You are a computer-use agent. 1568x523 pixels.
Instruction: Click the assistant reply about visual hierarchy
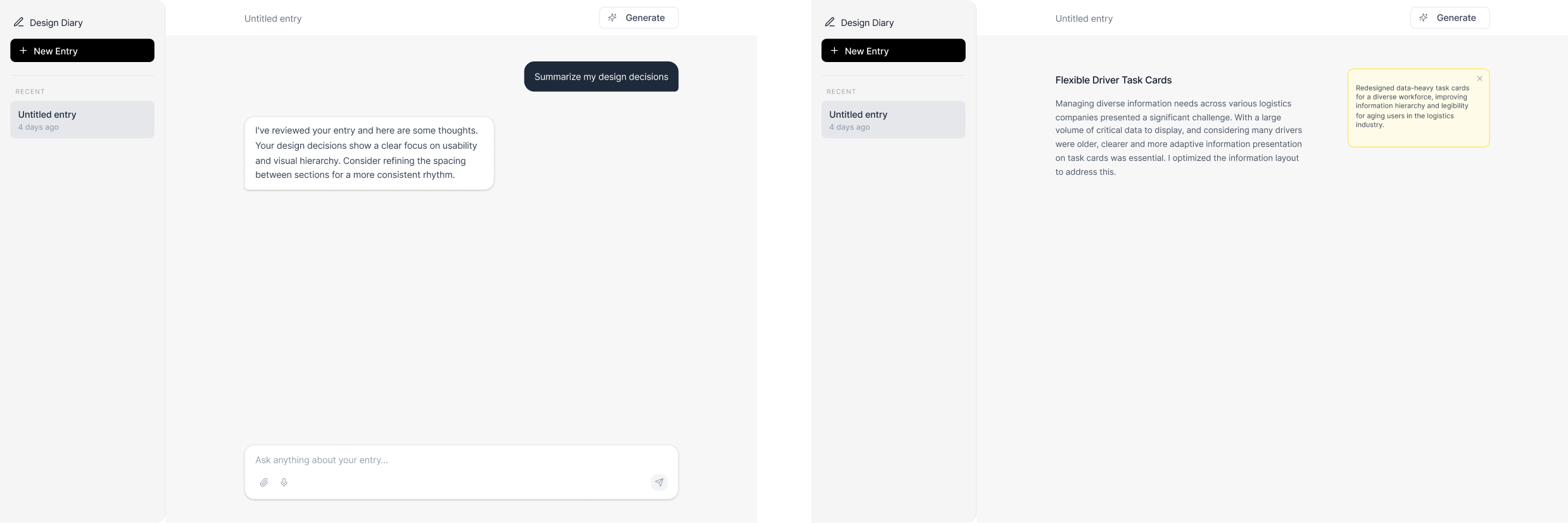click(369, 153)
